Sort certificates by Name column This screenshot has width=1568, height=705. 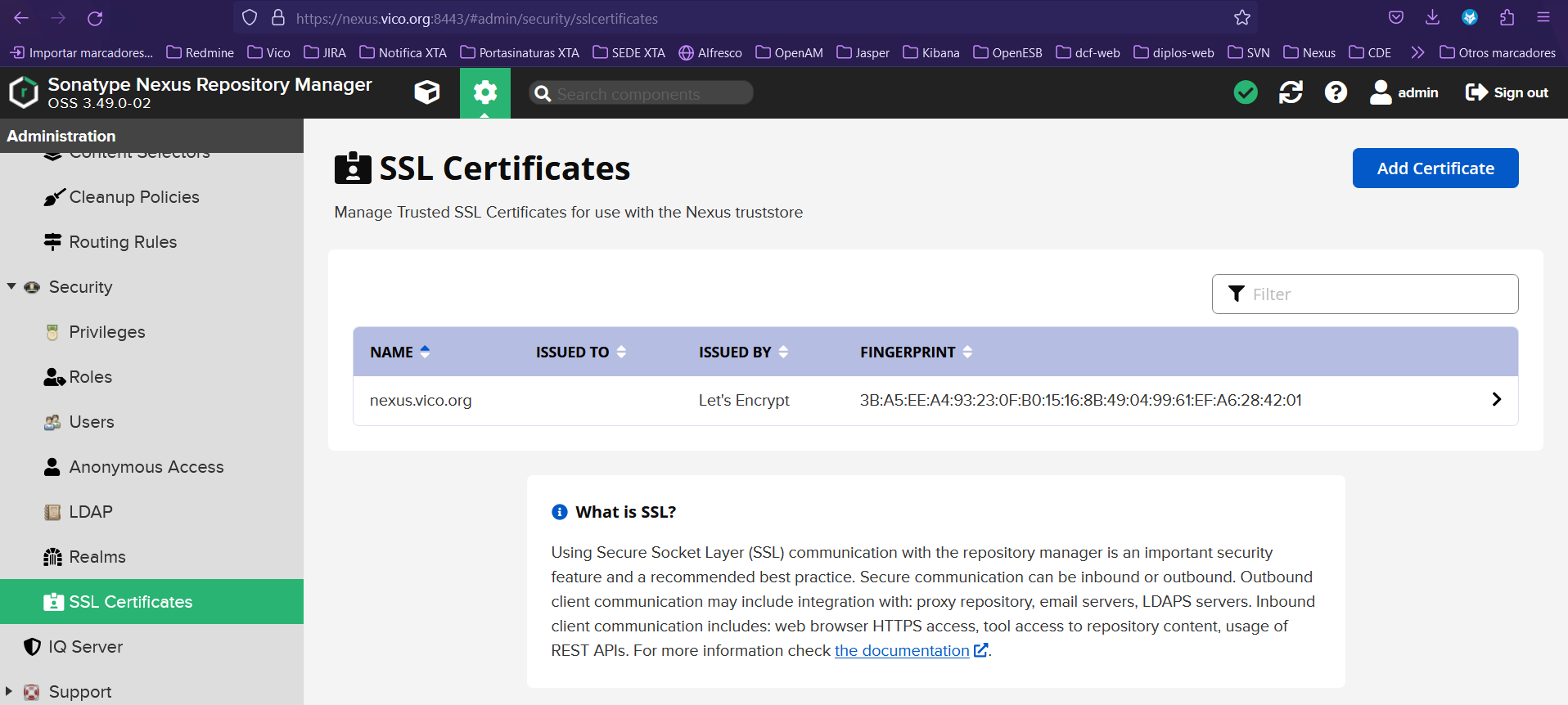[400, 352]
